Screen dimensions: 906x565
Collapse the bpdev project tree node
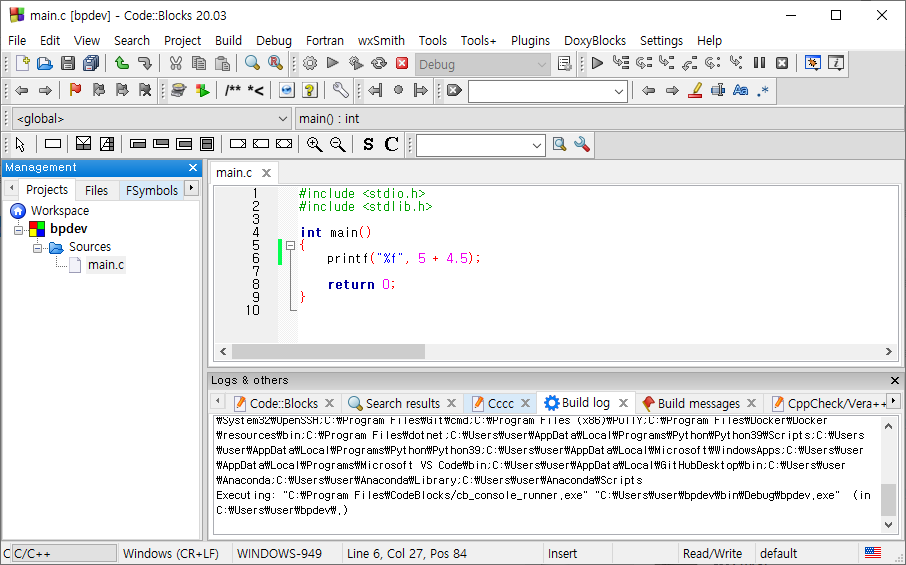coord(18,230)
